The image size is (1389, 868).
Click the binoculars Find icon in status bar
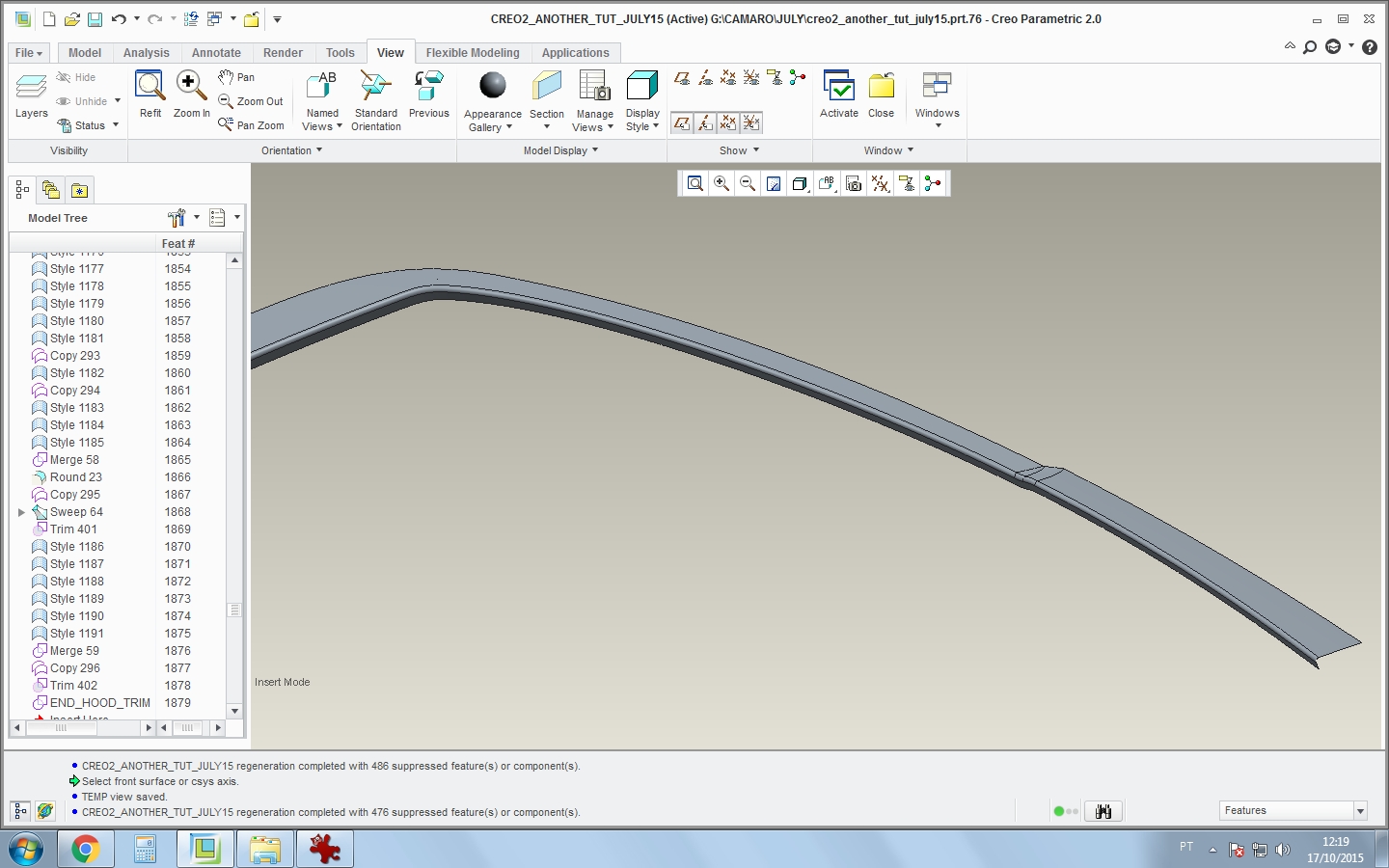tap(1103, 811)
